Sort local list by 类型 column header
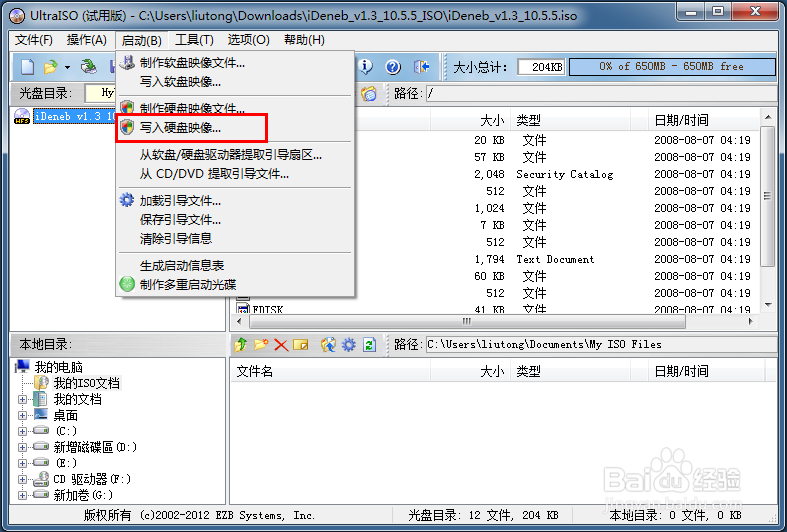Viewport: 787px width, 532px height. coord(570,371)
